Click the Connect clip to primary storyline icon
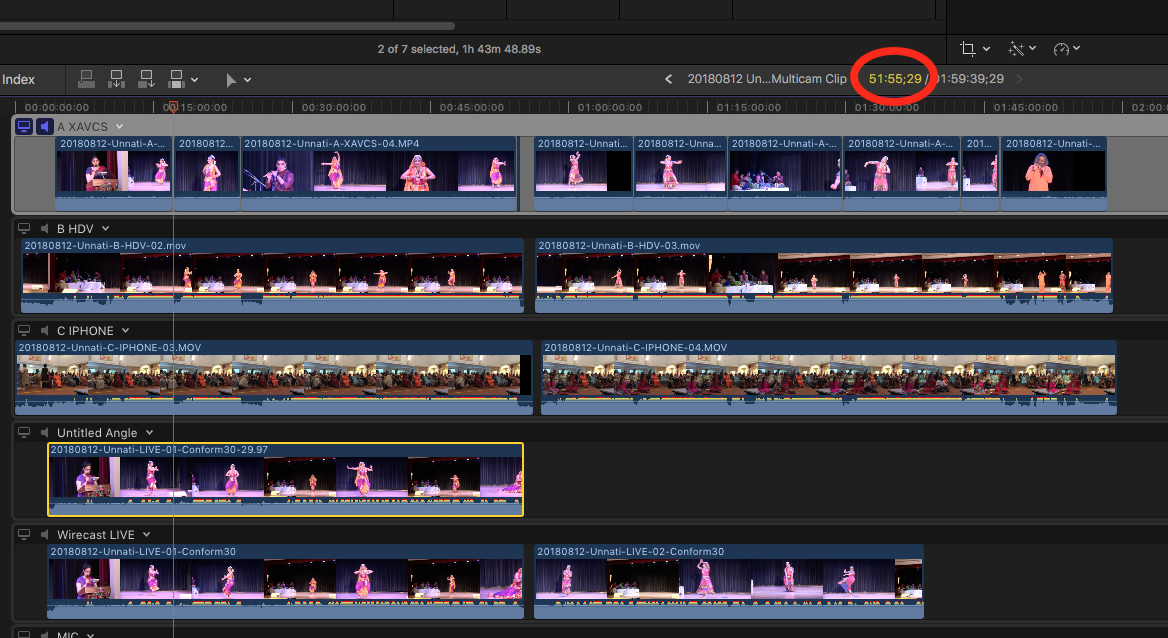The image size is (1168, 638). [86, 79]
